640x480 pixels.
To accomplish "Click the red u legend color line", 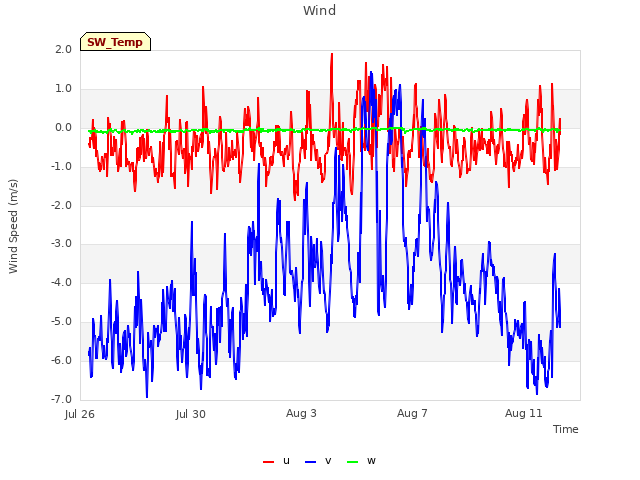I will coord(269,462).
